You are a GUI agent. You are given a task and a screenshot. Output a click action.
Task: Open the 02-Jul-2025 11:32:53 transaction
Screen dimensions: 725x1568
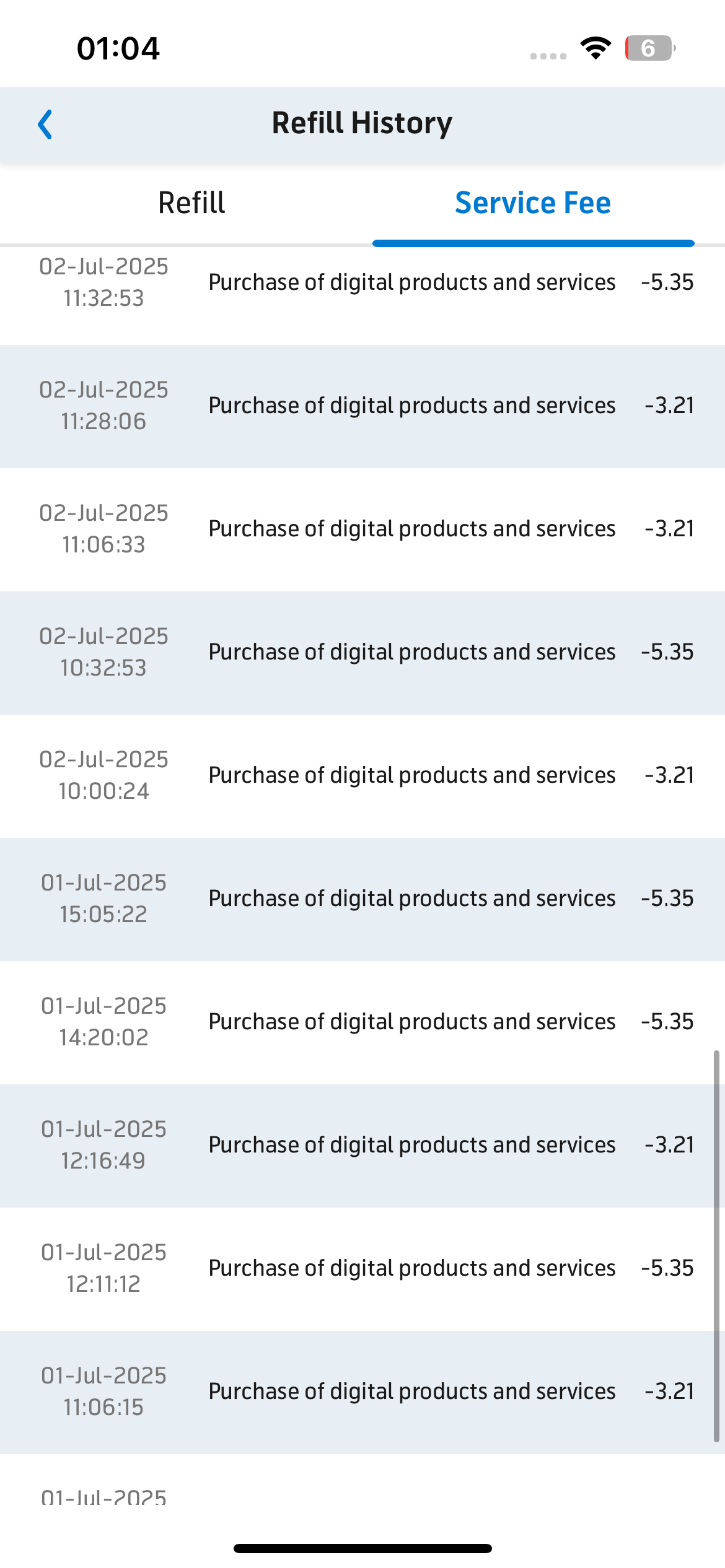[x=362, y=283]
